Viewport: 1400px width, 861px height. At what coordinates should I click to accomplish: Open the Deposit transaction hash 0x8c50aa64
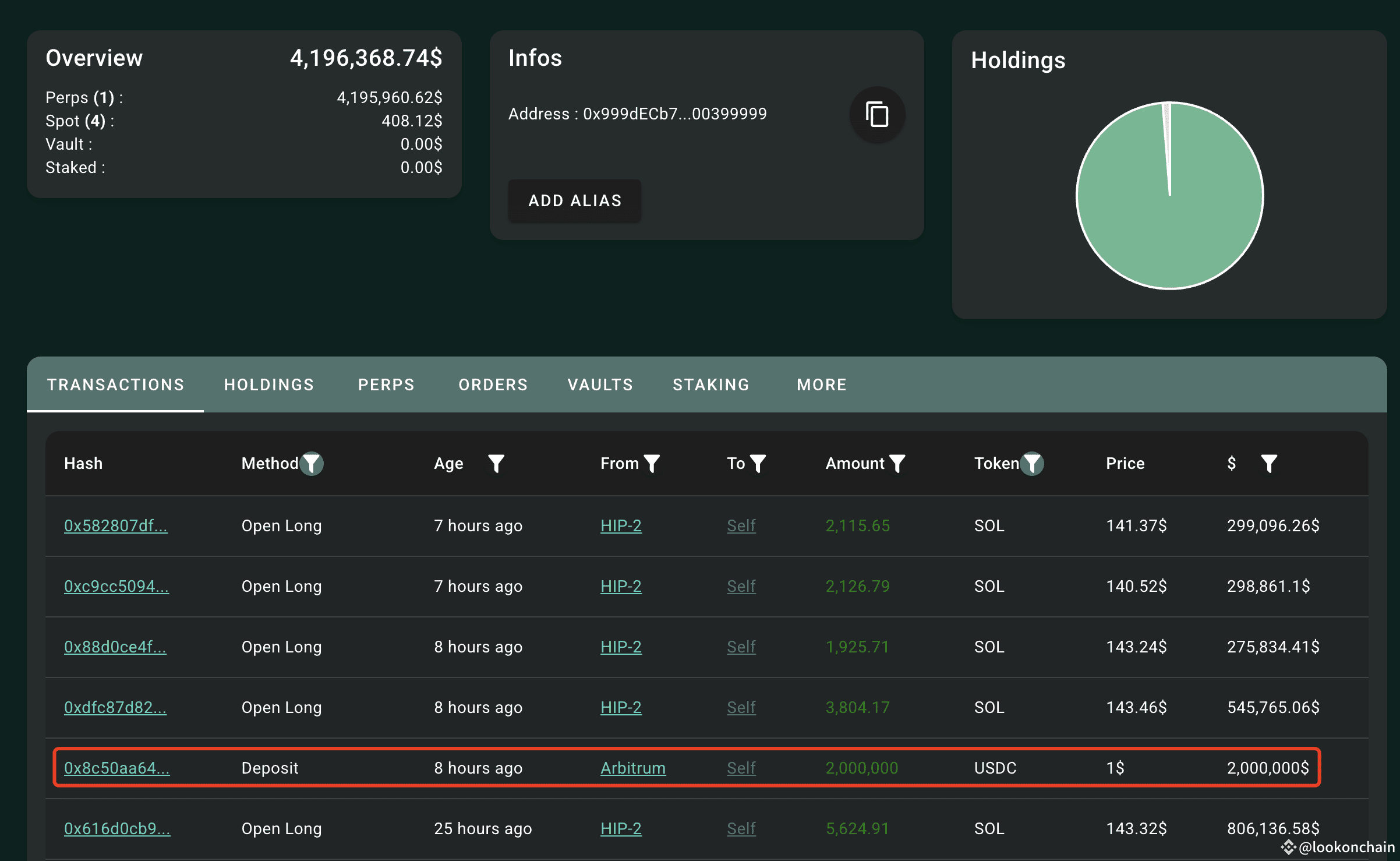[x=116, y=768]
